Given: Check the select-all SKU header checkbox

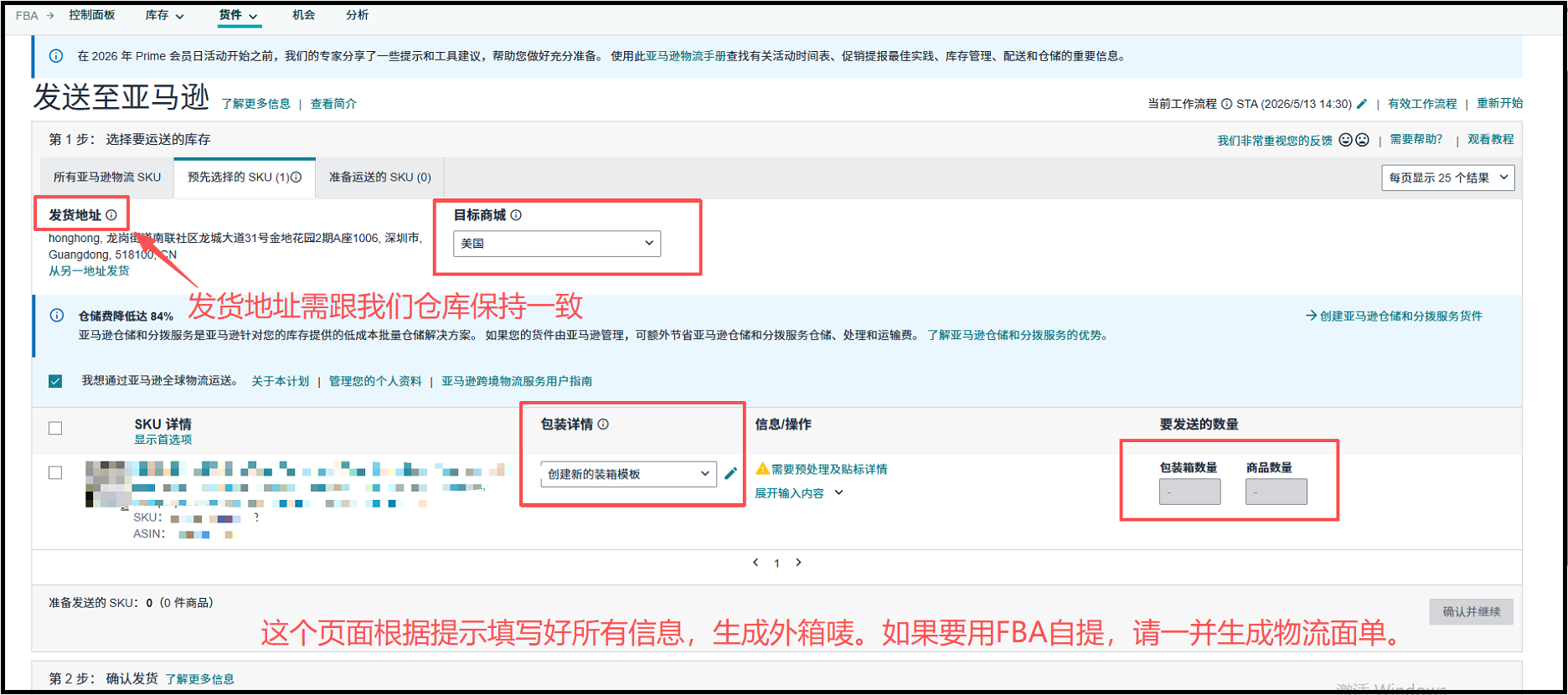Looking at the screenshot, I should click(55, 428).
